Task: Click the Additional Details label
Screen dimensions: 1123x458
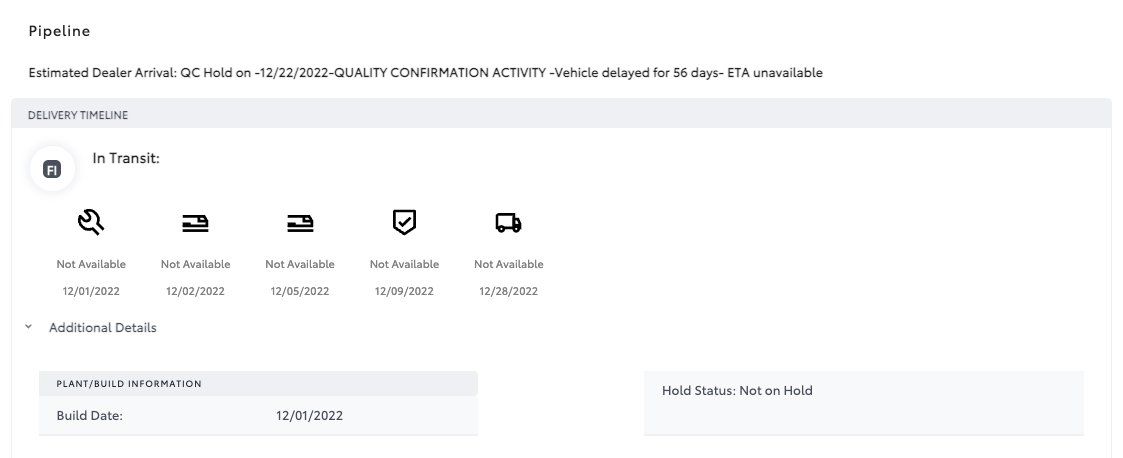Action: [102, 328]
